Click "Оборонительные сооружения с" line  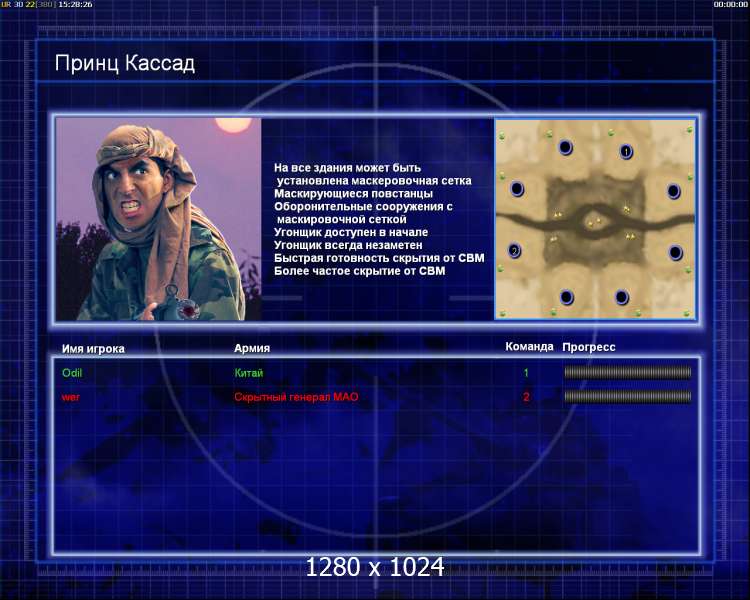point(363,207)
